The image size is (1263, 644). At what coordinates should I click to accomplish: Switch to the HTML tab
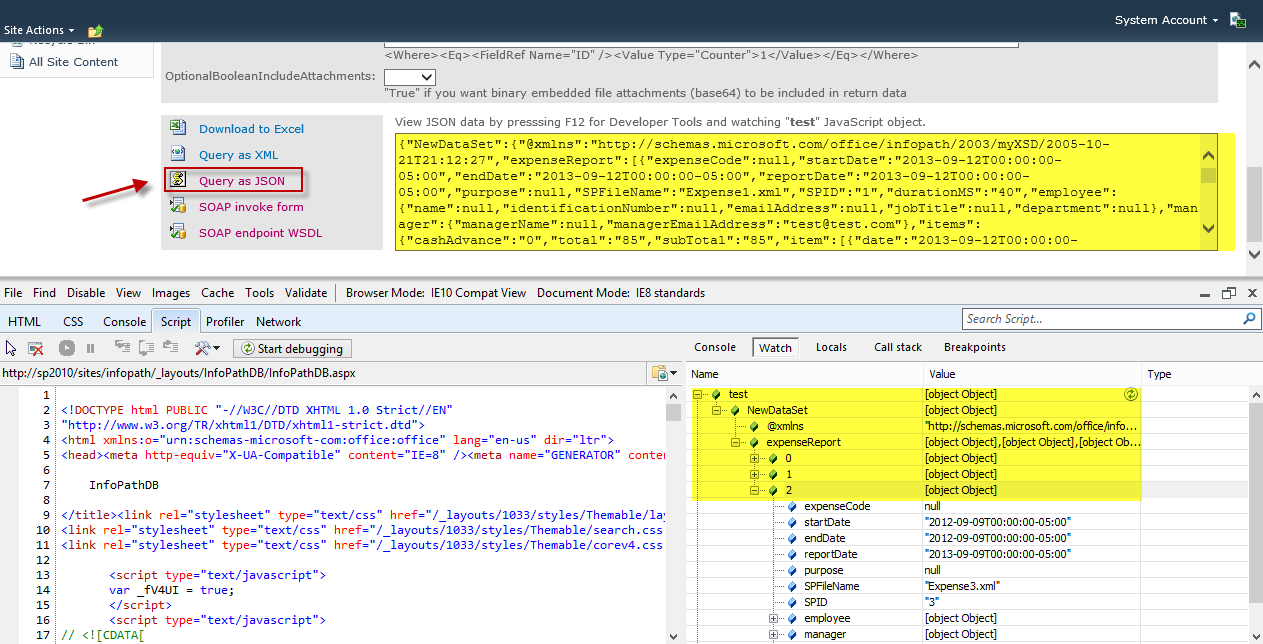point(24,321)
